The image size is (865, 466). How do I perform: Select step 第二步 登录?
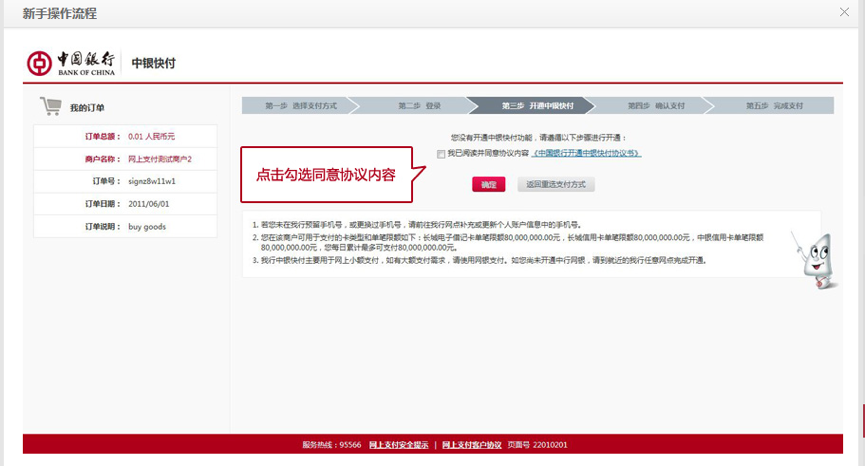(419, 106)
